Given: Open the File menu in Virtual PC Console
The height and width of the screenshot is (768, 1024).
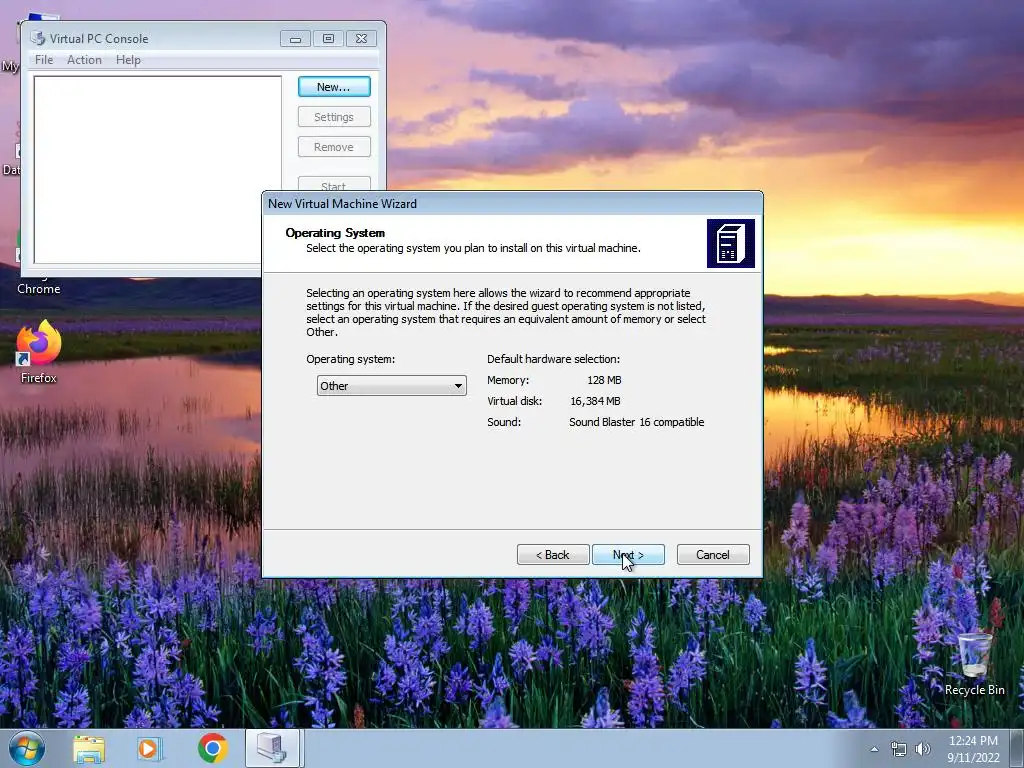Looking at the screenshot, I should point(44,59).
